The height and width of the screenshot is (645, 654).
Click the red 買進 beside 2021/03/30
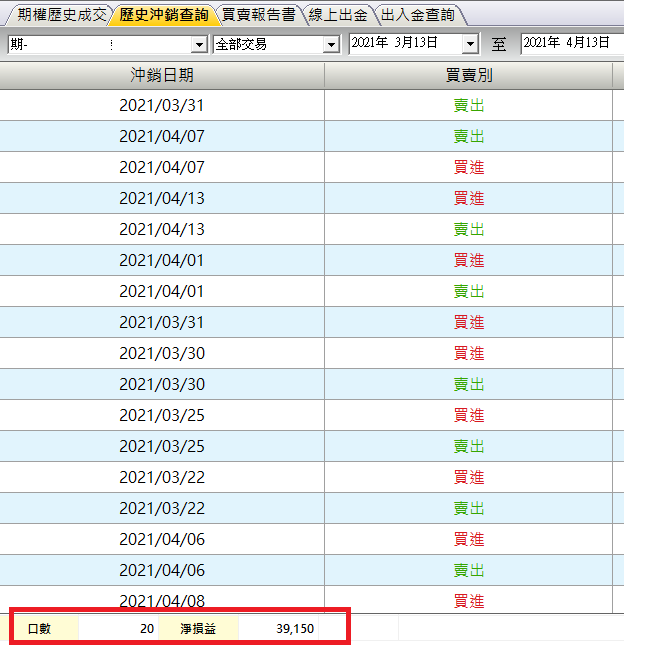pyautogui.click(x=469, y=353)
